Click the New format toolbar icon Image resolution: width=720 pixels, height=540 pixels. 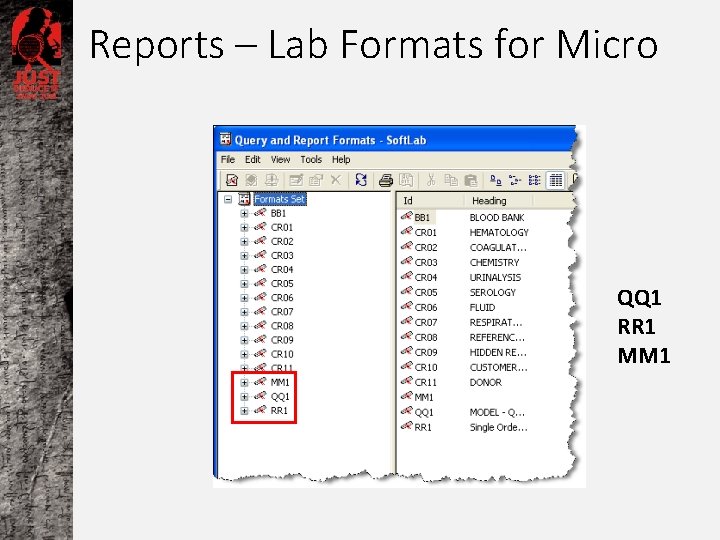(x=232, y=180)
